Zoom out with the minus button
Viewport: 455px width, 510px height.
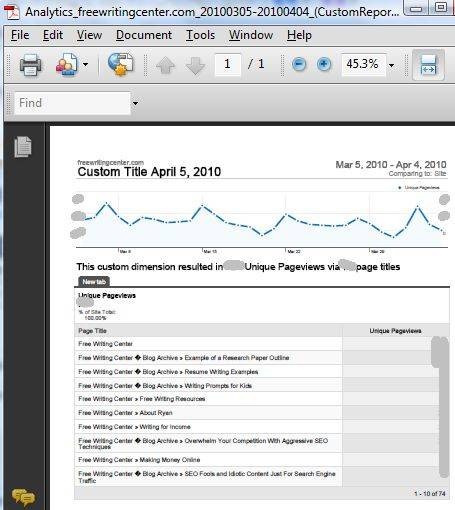[299, 64]
